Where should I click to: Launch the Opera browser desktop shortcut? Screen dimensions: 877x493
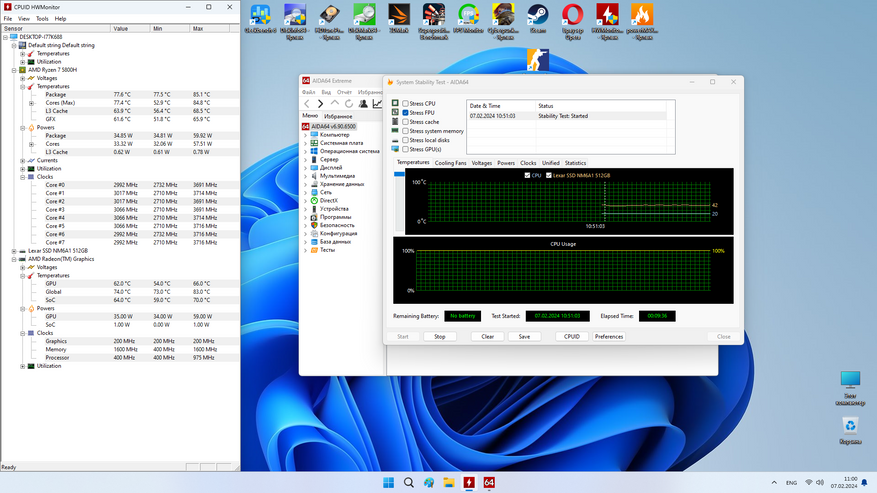pos(572,16)
